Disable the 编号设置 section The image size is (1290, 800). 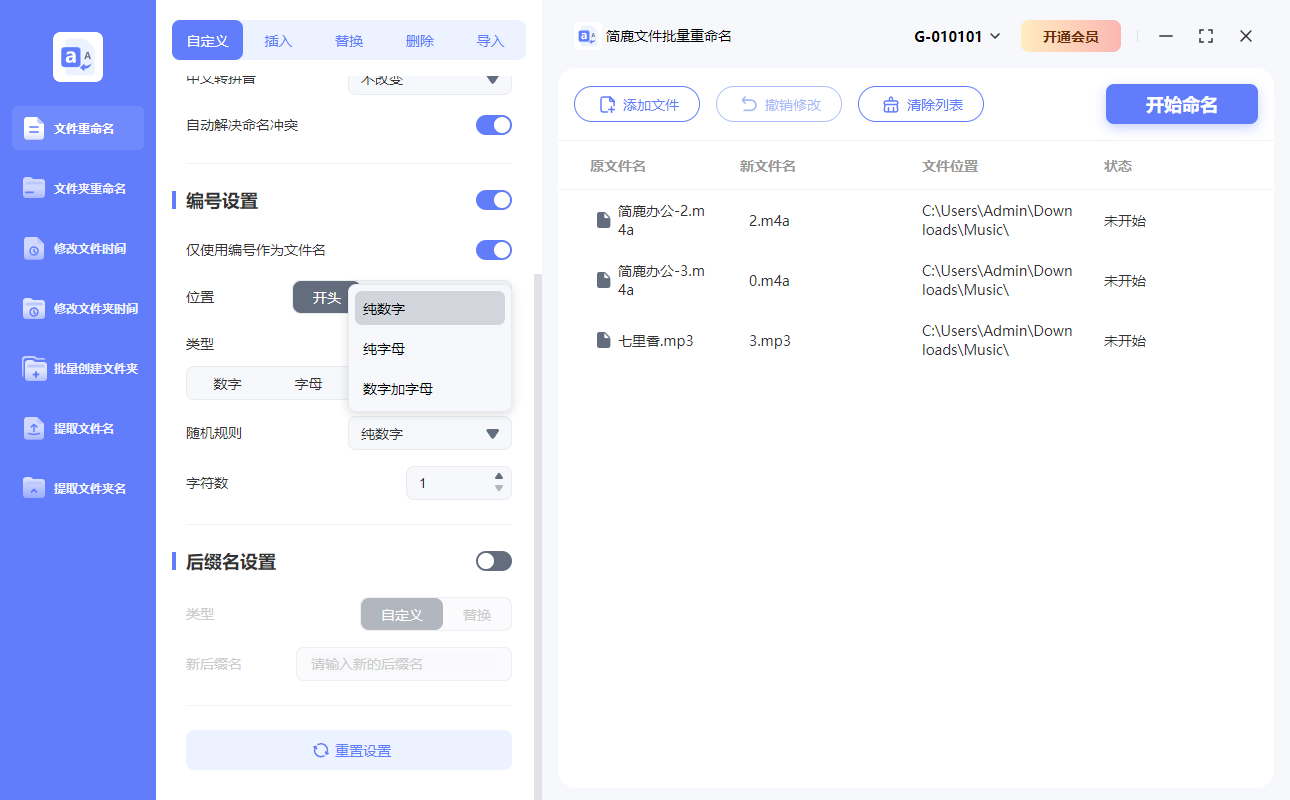click(x=493, y=200)
